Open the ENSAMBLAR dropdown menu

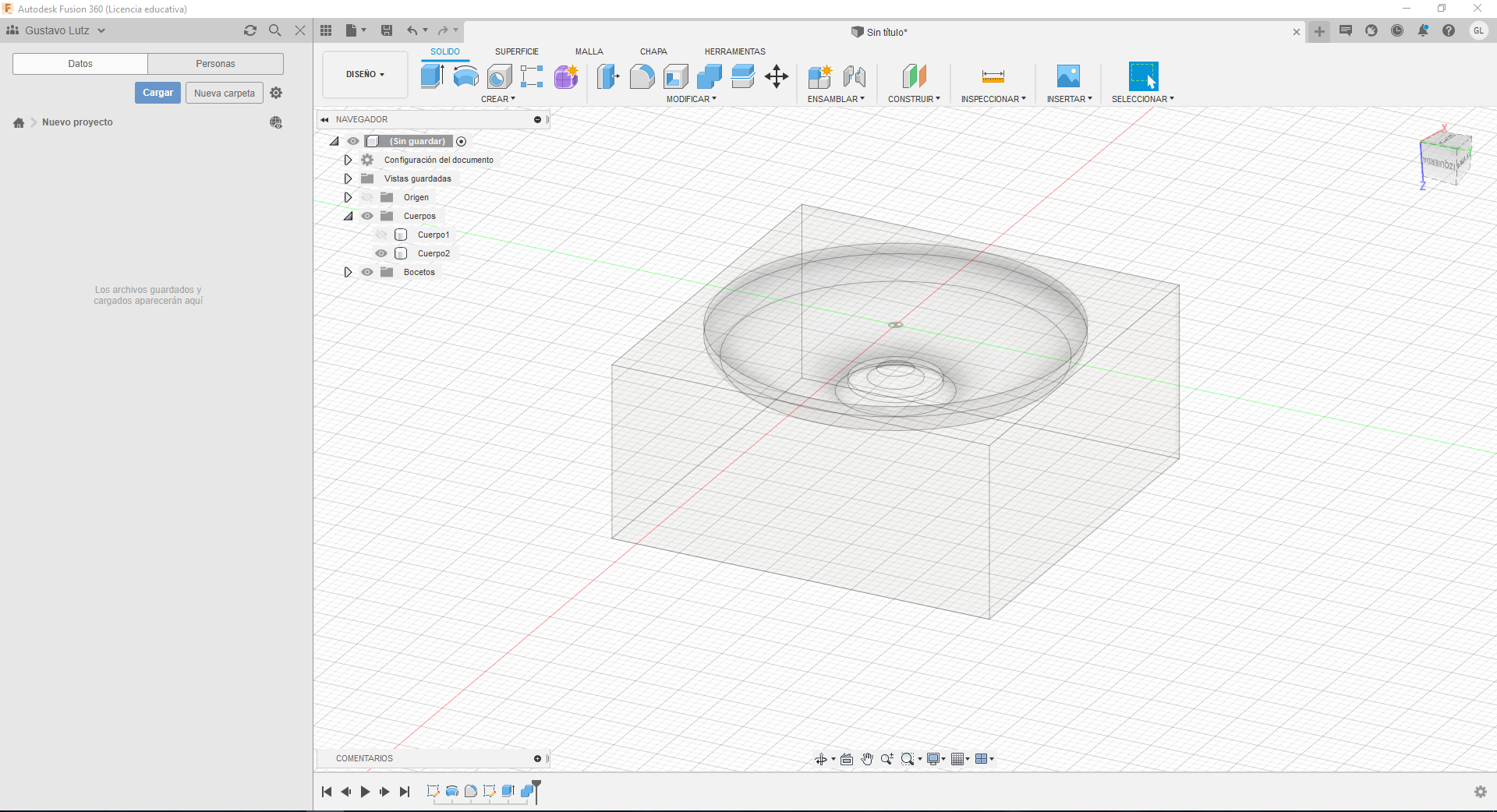[836, 99]
